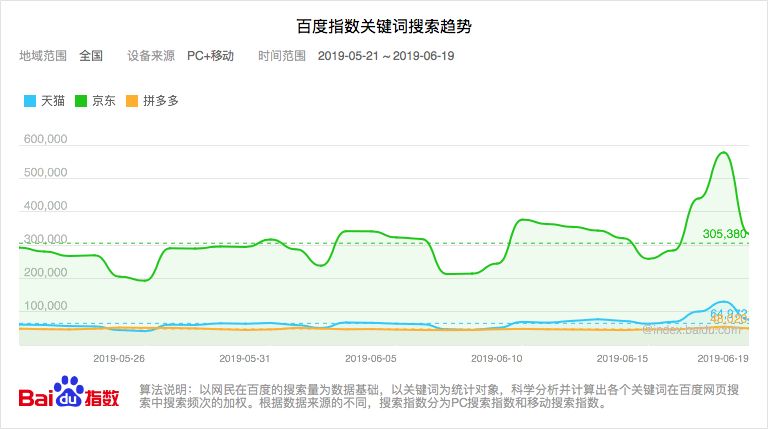Click the green line's highest peak
The image size is (768, 429).
(723, 152)
